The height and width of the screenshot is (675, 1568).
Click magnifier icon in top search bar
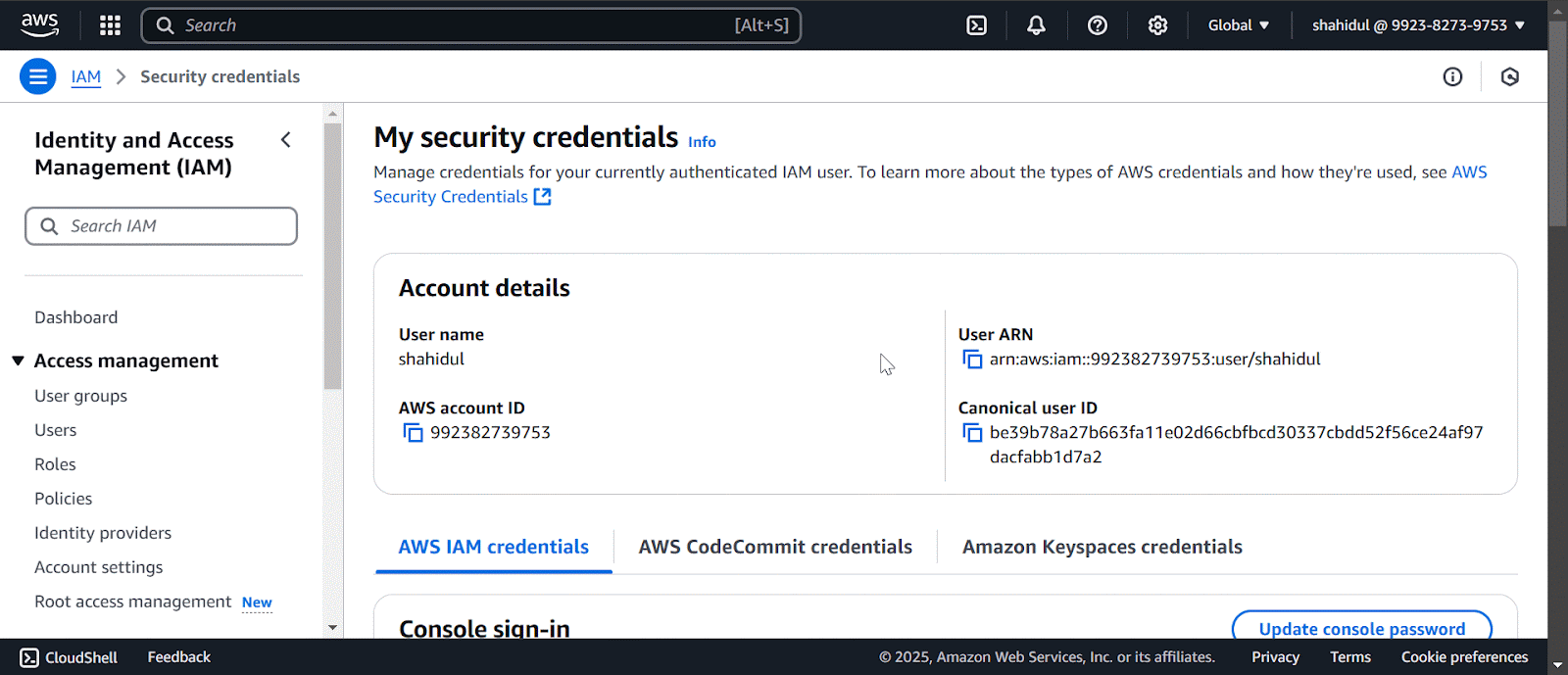(165, 25)
